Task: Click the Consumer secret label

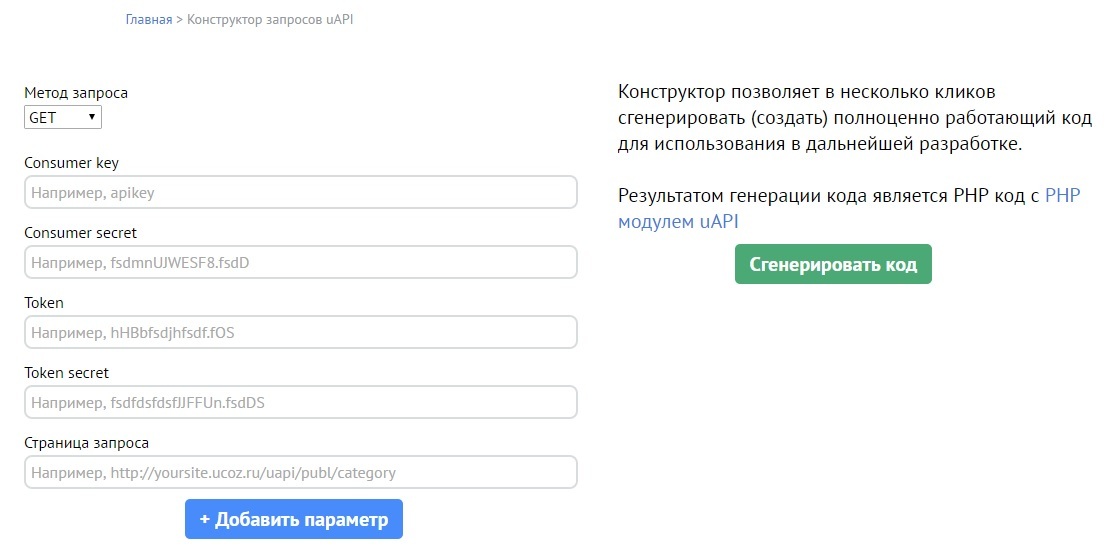Action: coord(80,233)
